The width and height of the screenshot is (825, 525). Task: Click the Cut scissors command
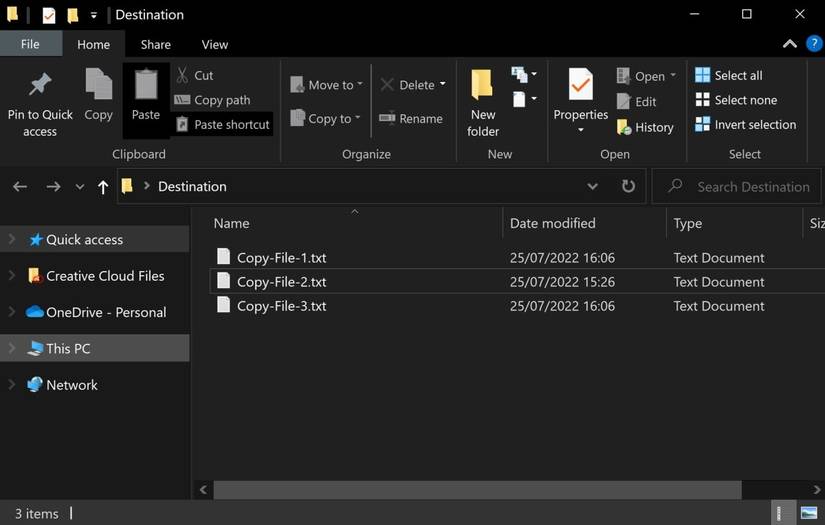[x=194, y=75]
